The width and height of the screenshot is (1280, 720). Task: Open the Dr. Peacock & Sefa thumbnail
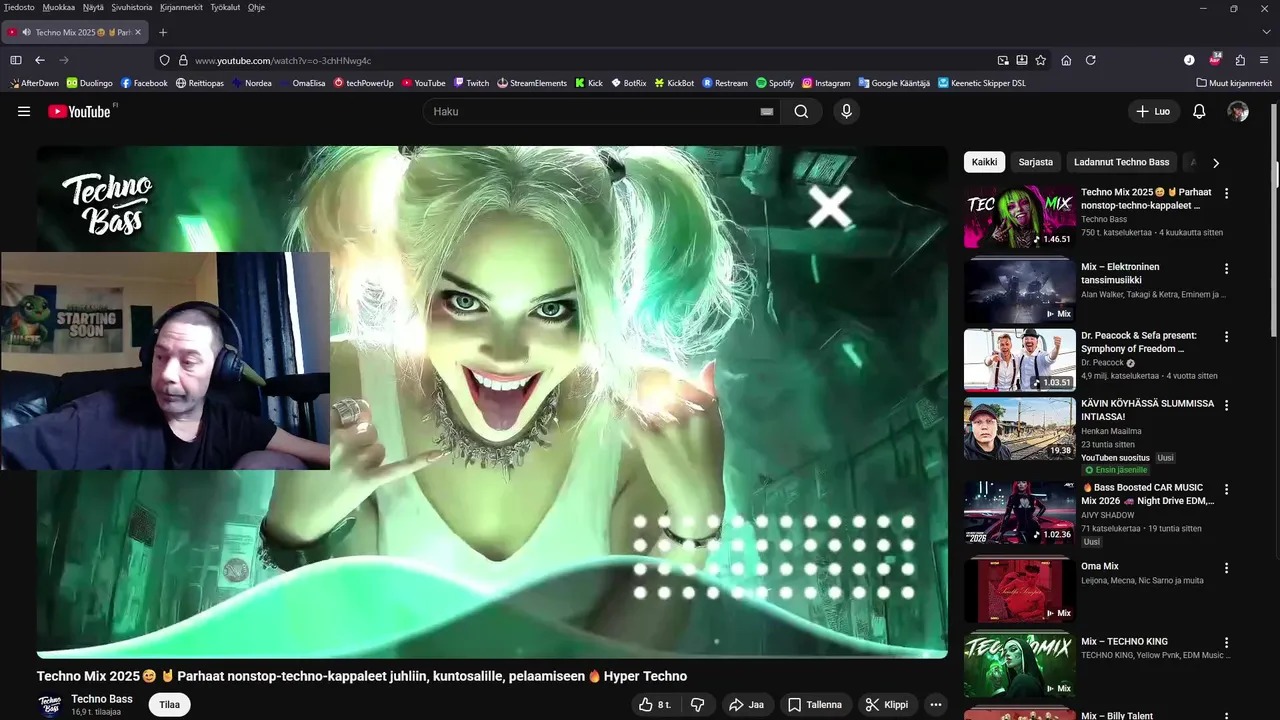point(1020,360)
